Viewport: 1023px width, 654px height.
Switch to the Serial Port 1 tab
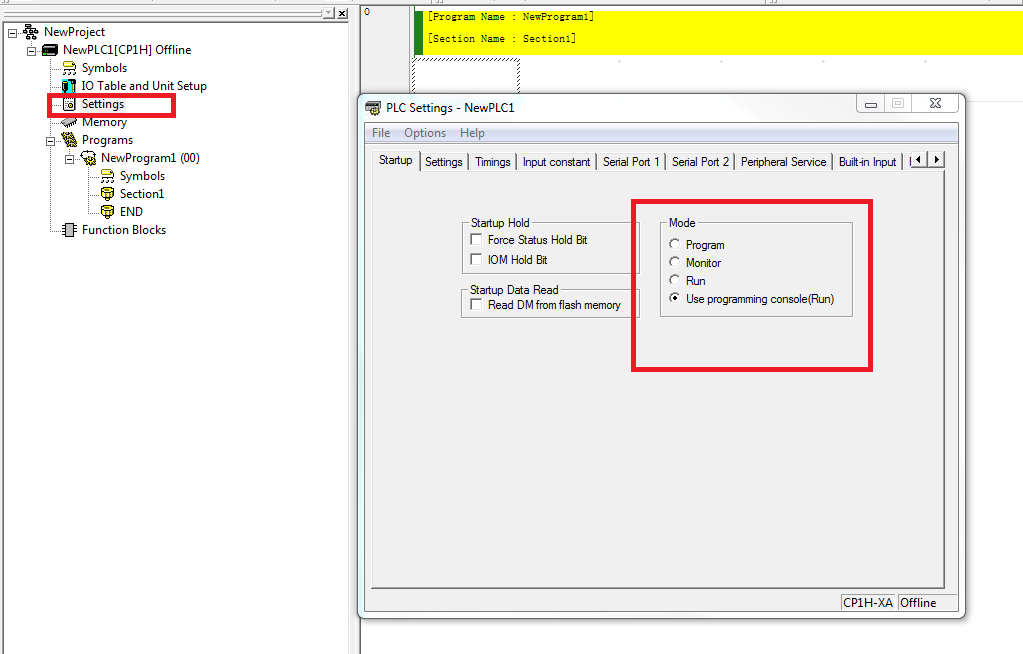tap(631, 162)
